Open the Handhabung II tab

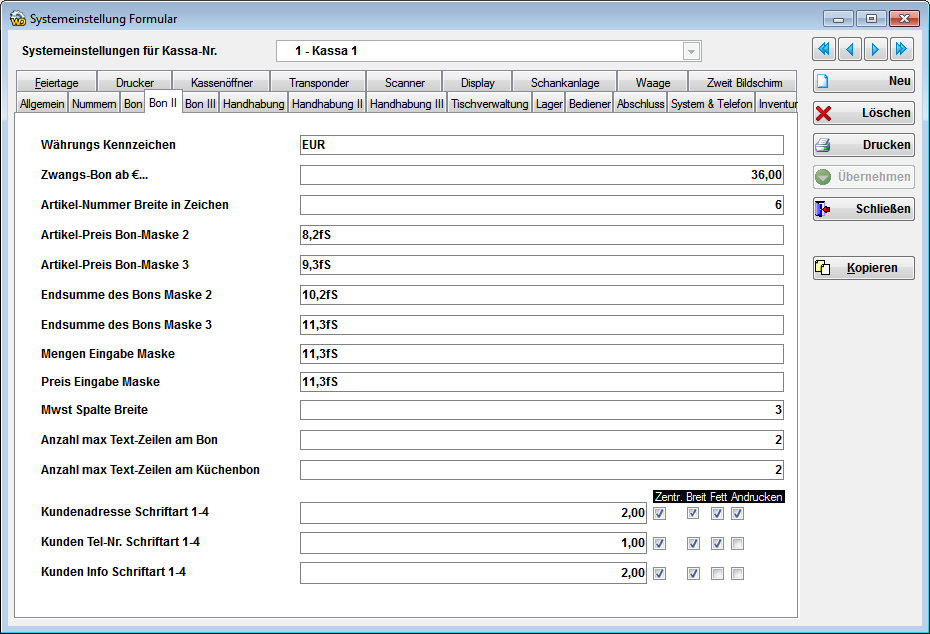pos(327,104)
